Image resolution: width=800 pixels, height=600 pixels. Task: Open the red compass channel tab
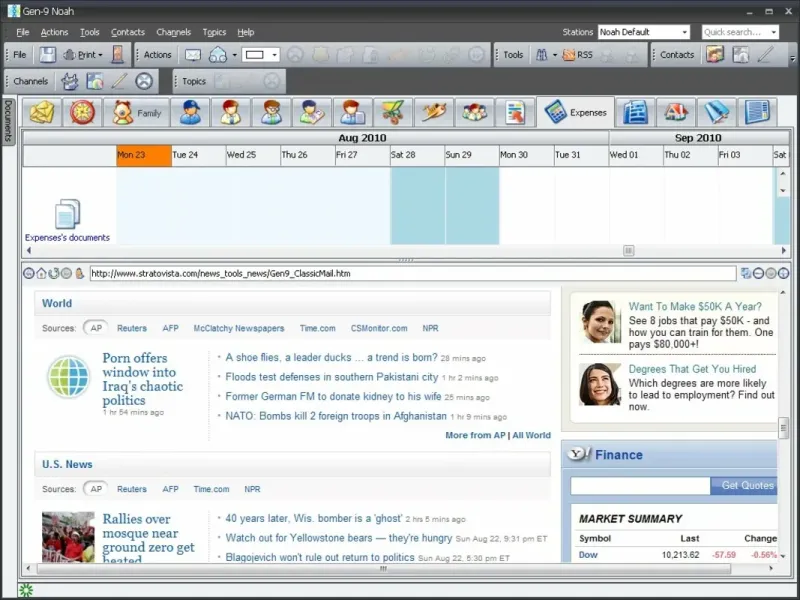(x=83, y=112)
